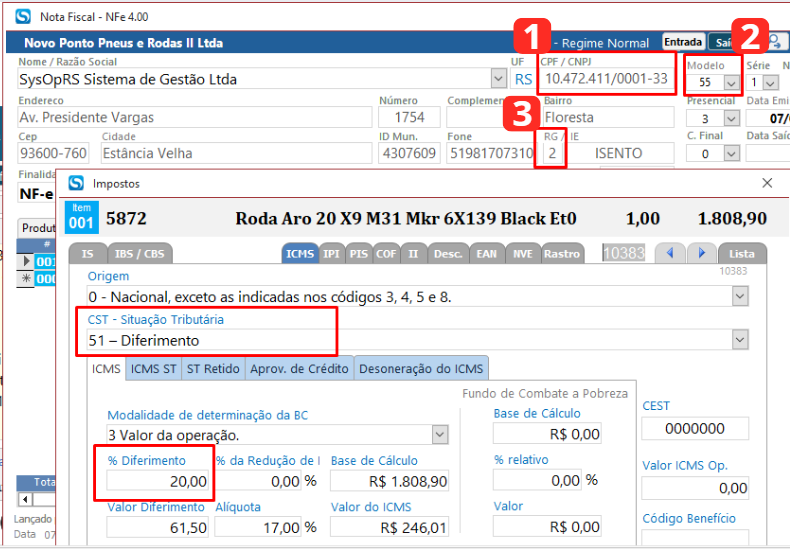This screenshot has height=549, width=790.
Task: Click the Impostos window logo icon
Action: pos(76,184)
